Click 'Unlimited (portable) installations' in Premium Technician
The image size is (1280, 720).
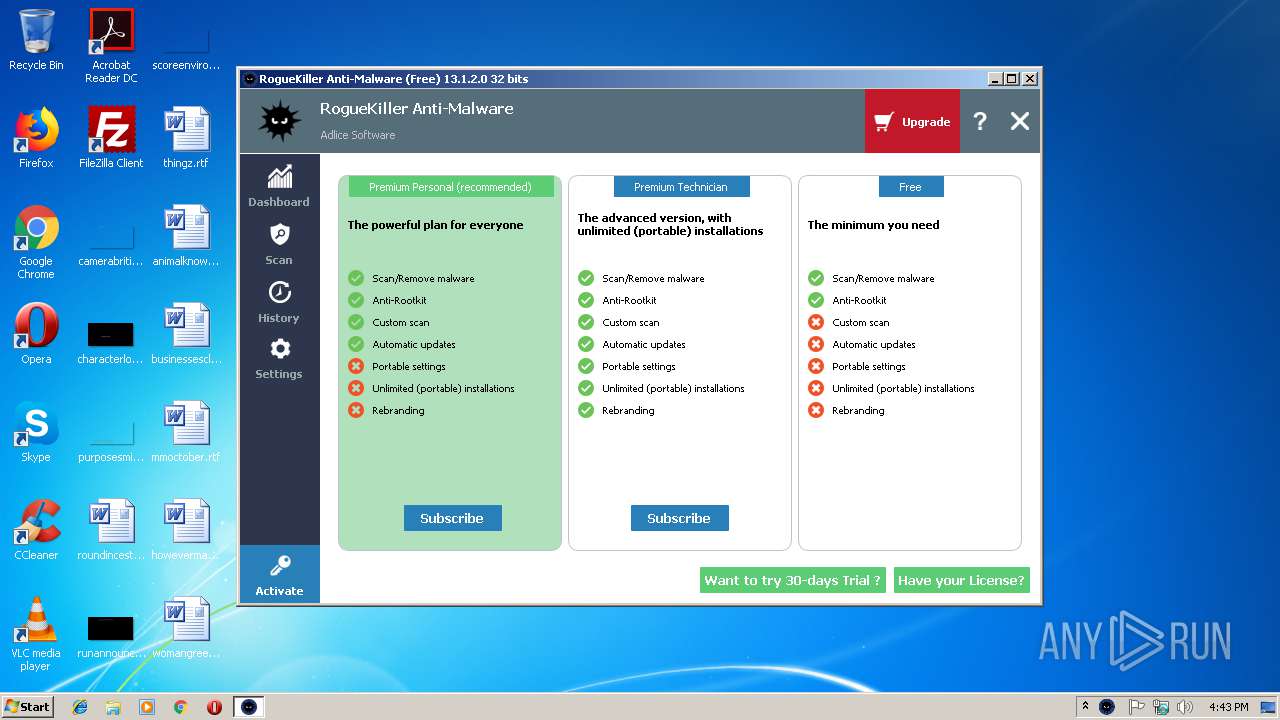(673, 388)
